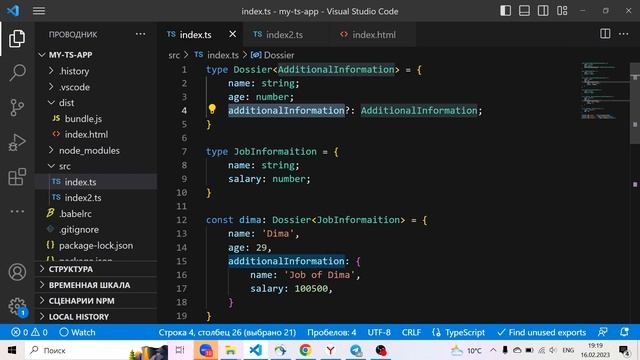
Task: Expand the СТРУКТУРА section
Action: click(x=96, y=269)
